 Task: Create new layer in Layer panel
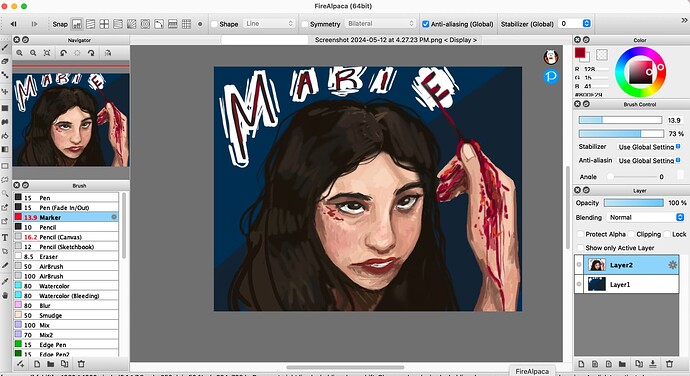point(581,364)
